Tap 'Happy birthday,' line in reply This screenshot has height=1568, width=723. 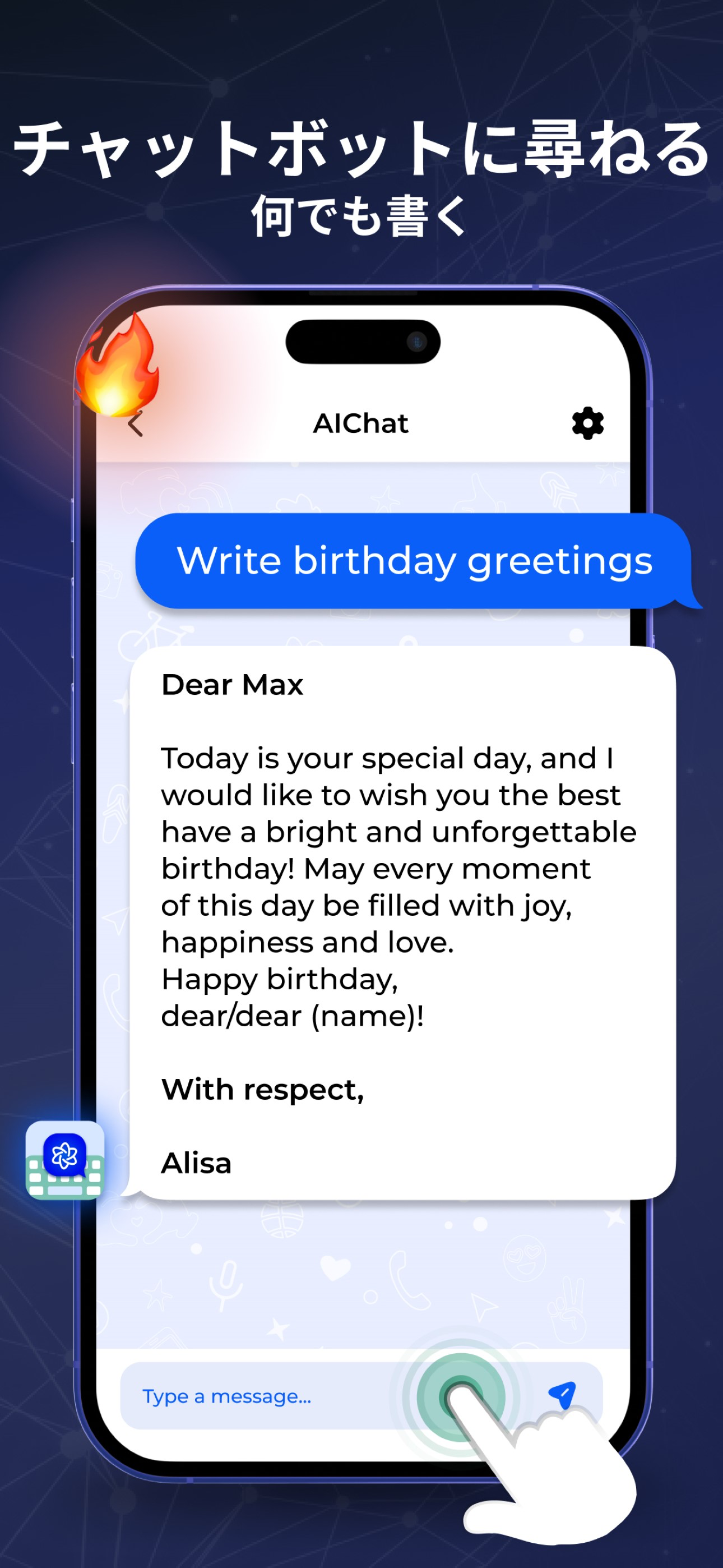[x=279, y=979]
